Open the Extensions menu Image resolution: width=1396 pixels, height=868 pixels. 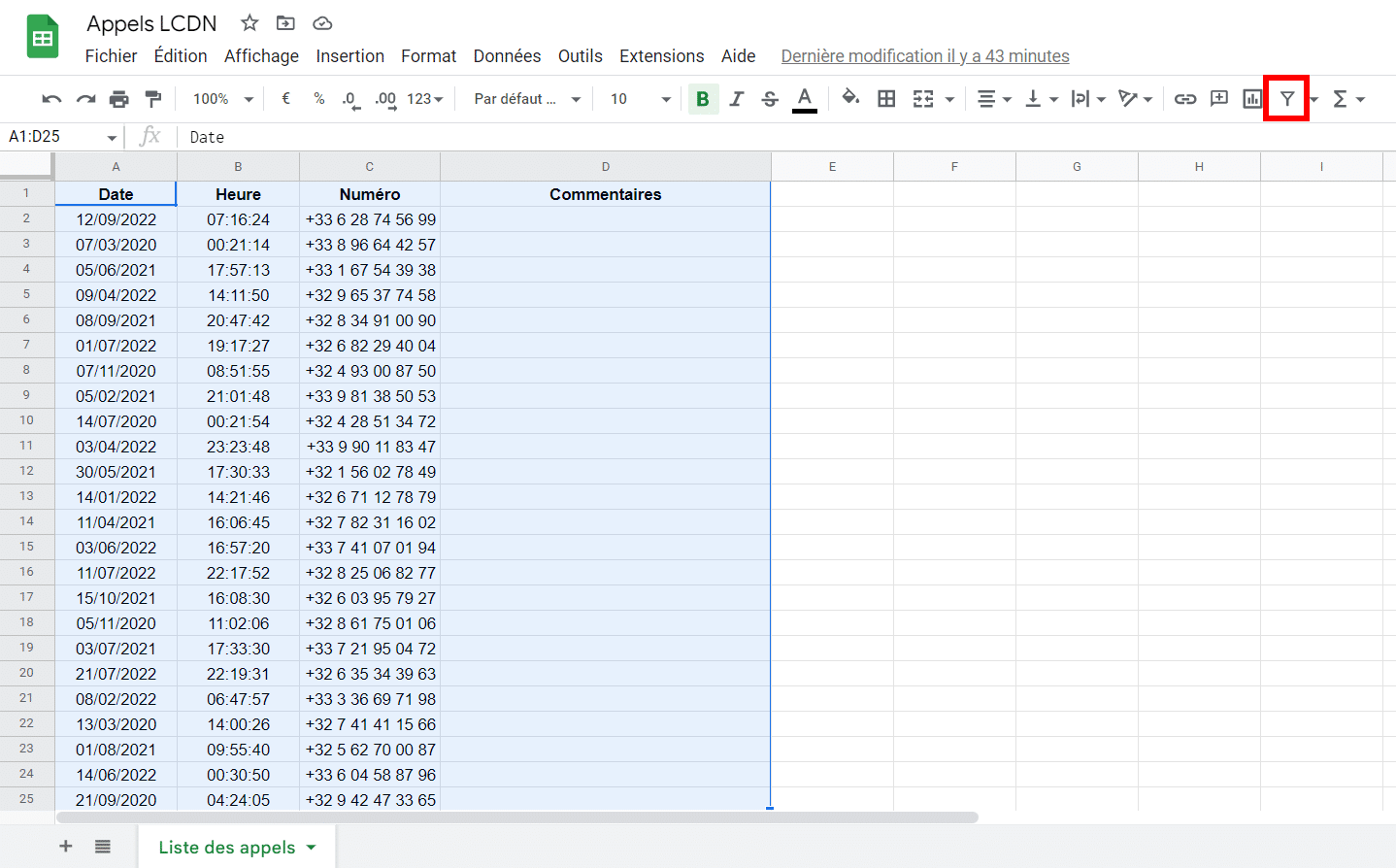coord(661,55)
